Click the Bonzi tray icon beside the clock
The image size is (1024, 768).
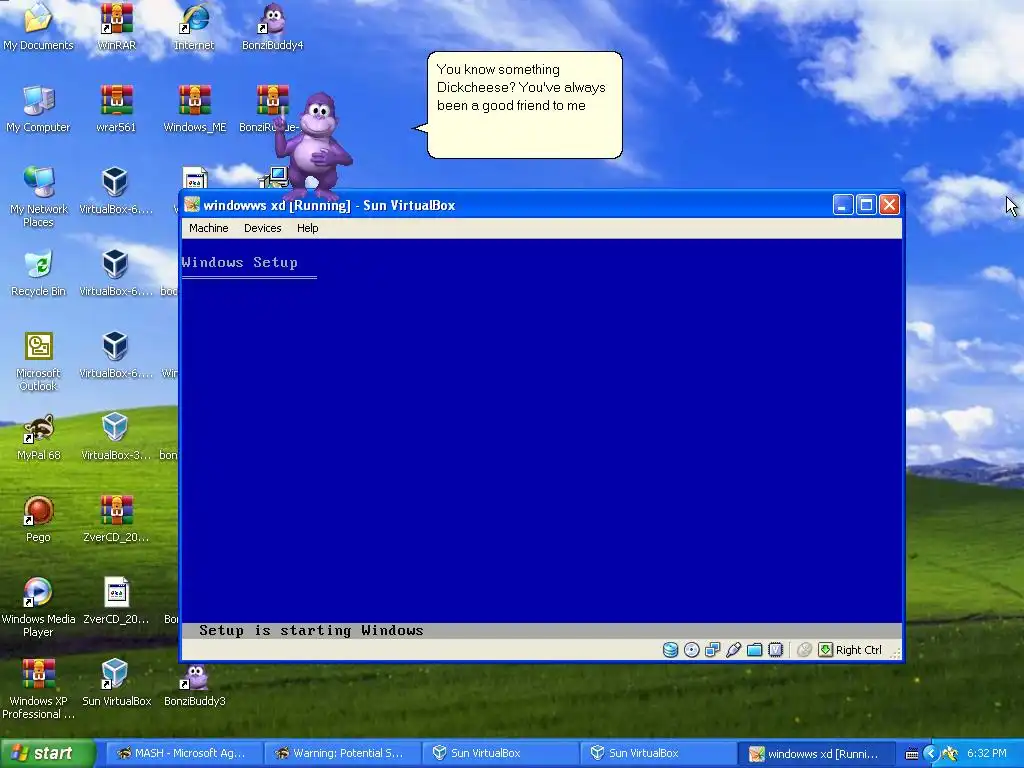[950, 754]
